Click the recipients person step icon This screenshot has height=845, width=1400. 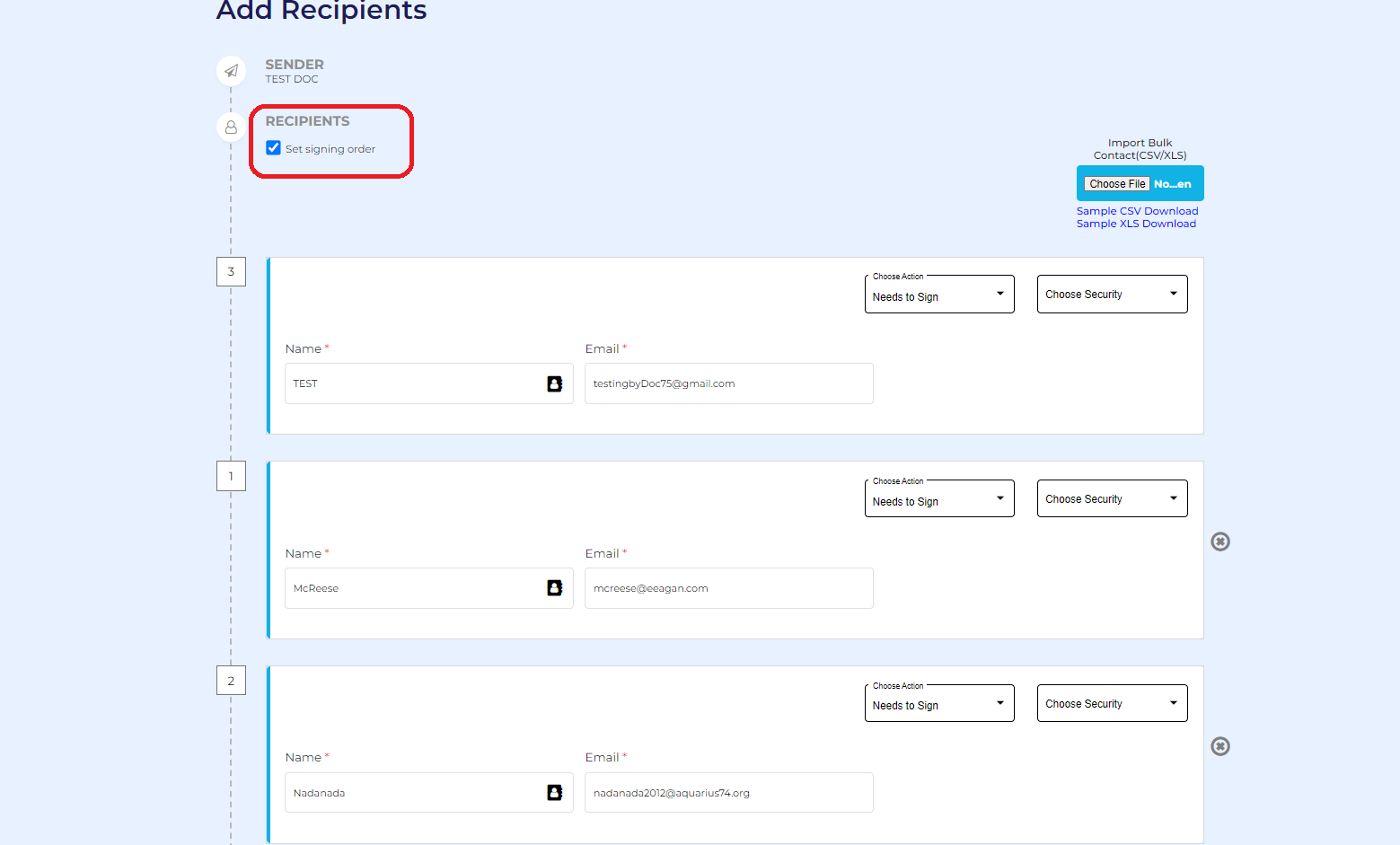231,128
